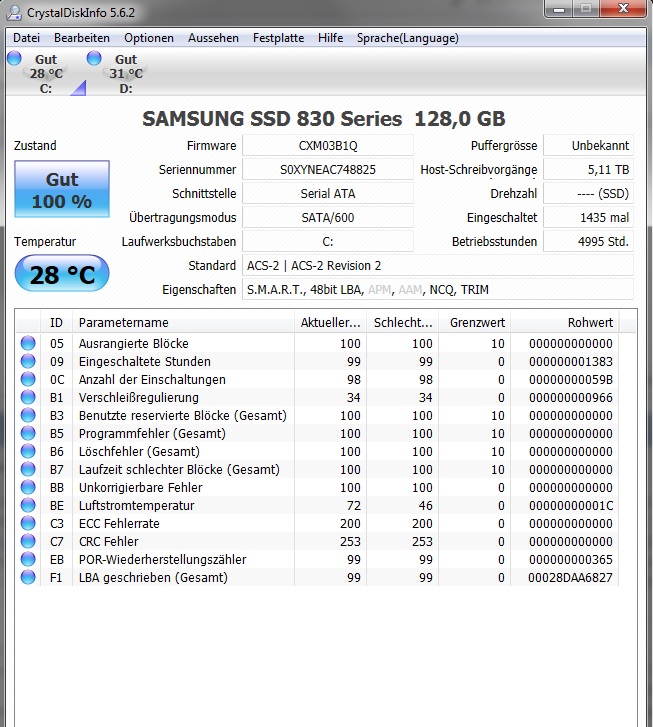Screen dimensions: 653x727
Task: Click the SATA/600 transfer mode field
Action: point(328,217)
